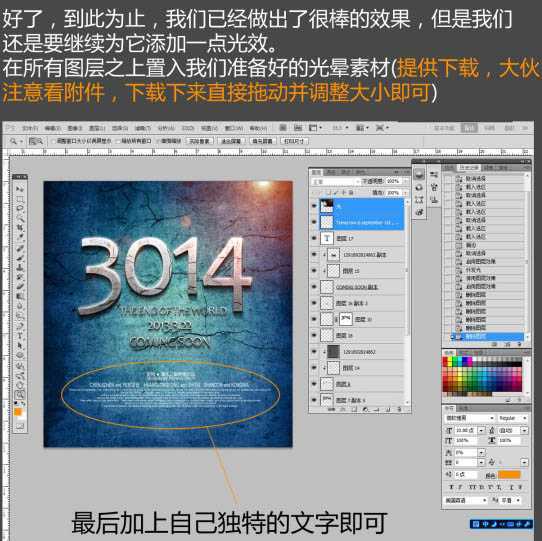Click the IME language bar 中 icon
The height and width of the screenshot is (541, 542).
(485, 524)
